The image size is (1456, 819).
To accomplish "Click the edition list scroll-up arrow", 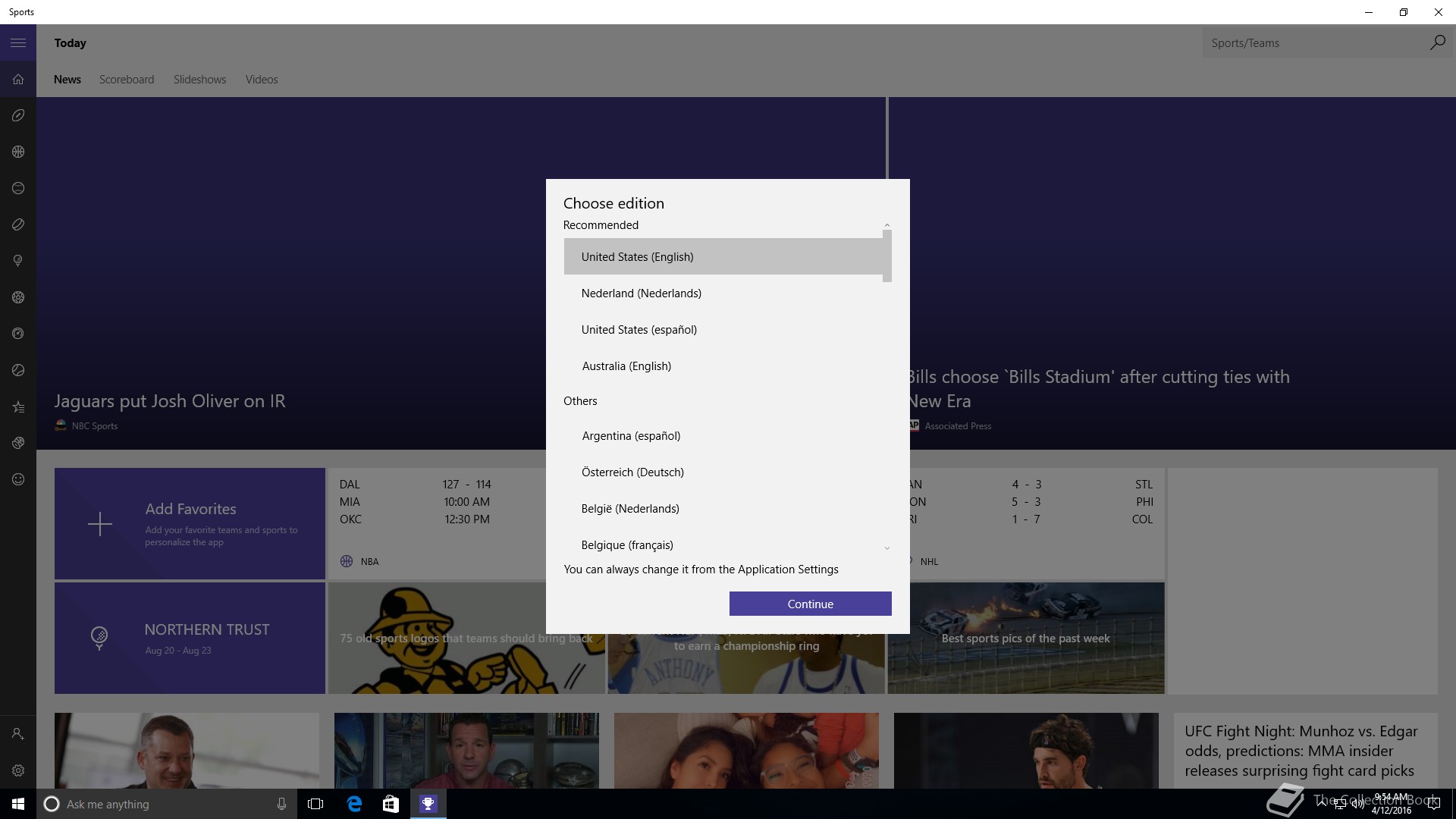I will click(x=887, y=225).
